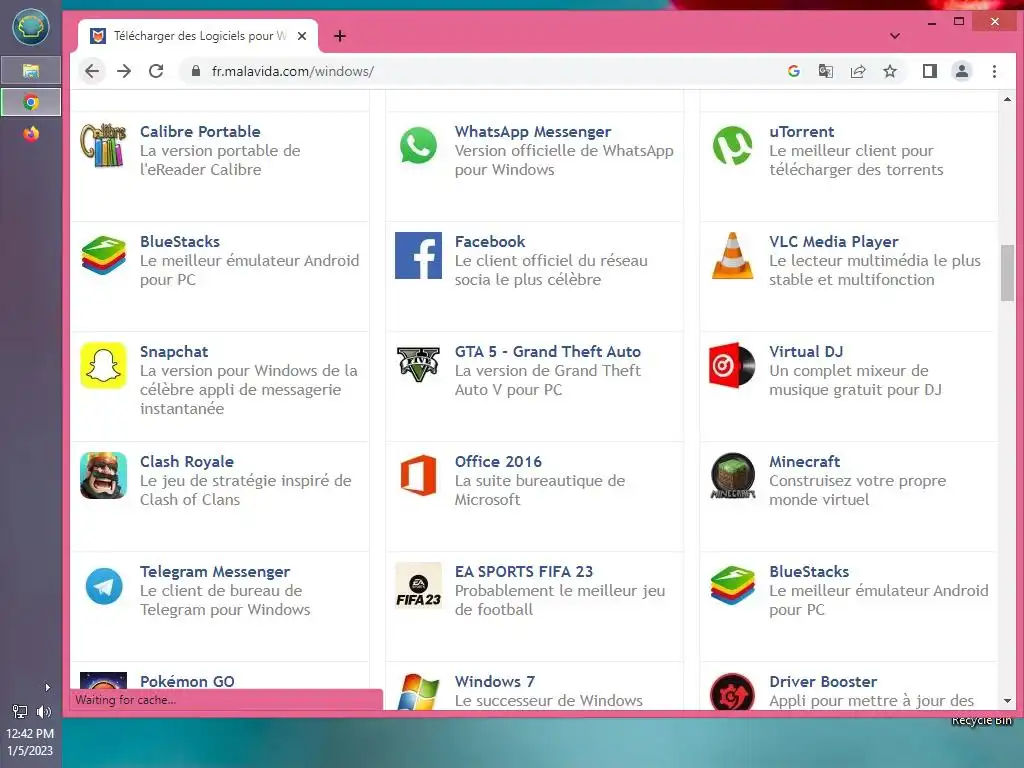Click the browser forward arrow
The height and width of the screenshot is (768, 1024).
[124, 71]
